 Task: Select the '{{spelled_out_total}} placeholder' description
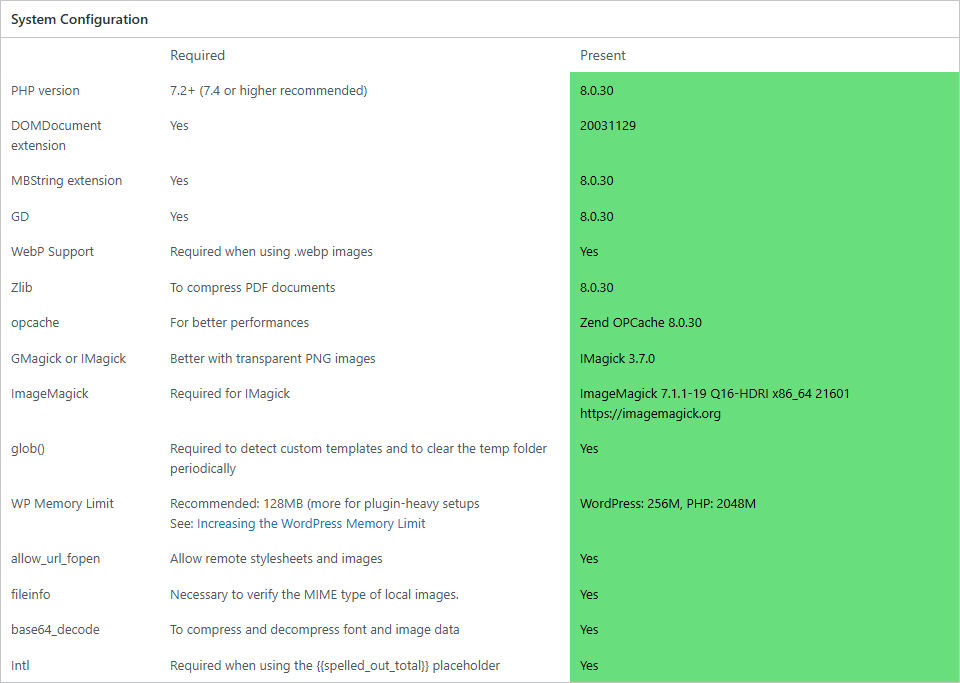pos(335,665)
